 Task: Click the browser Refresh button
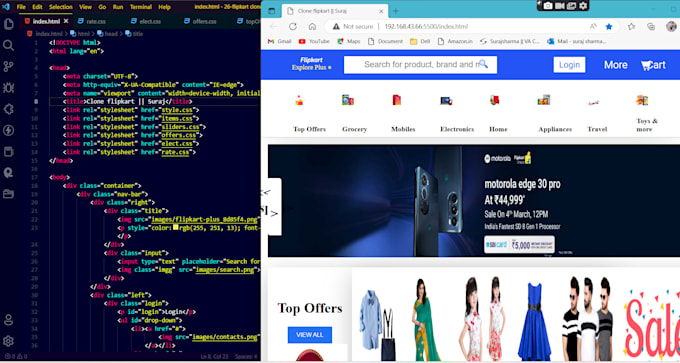point(293,26)
